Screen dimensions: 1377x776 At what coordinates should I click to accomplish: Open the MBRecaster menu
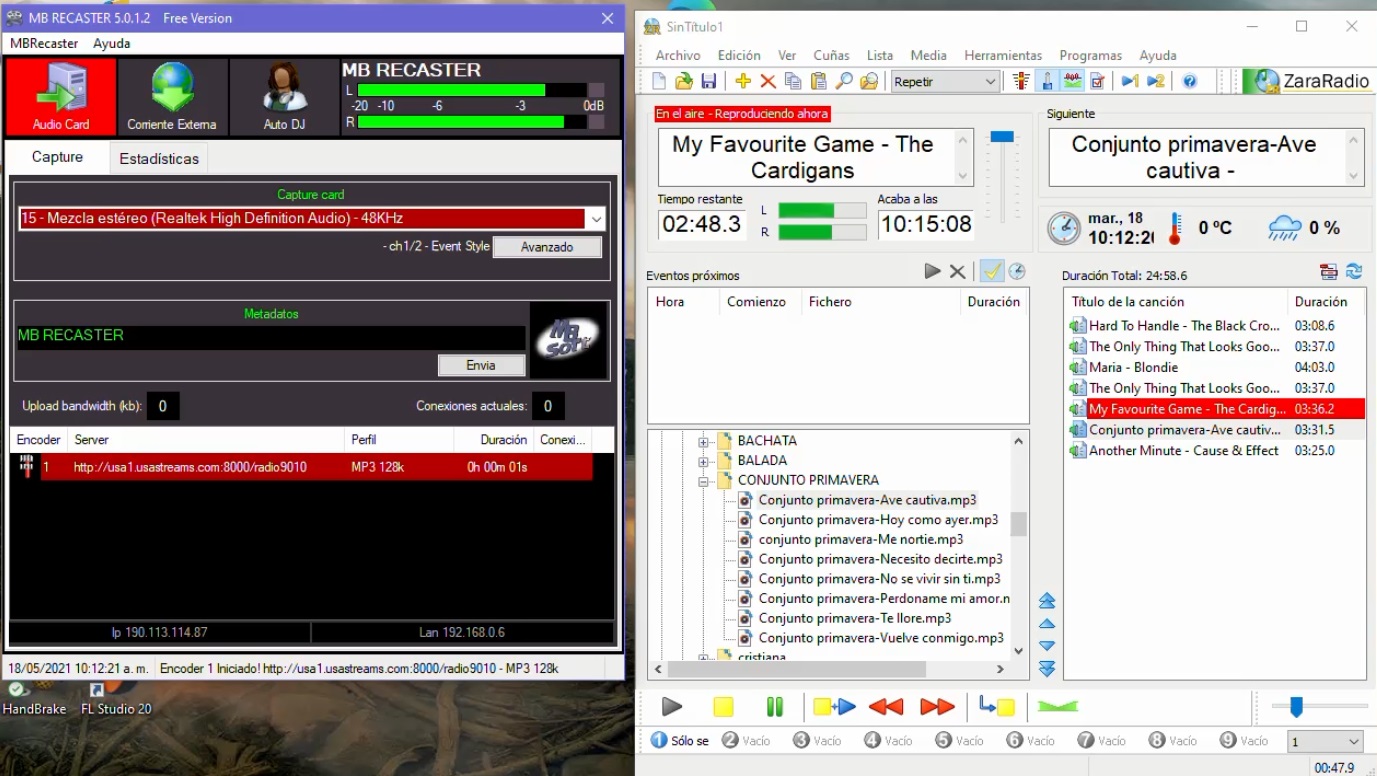click(44, 43)
